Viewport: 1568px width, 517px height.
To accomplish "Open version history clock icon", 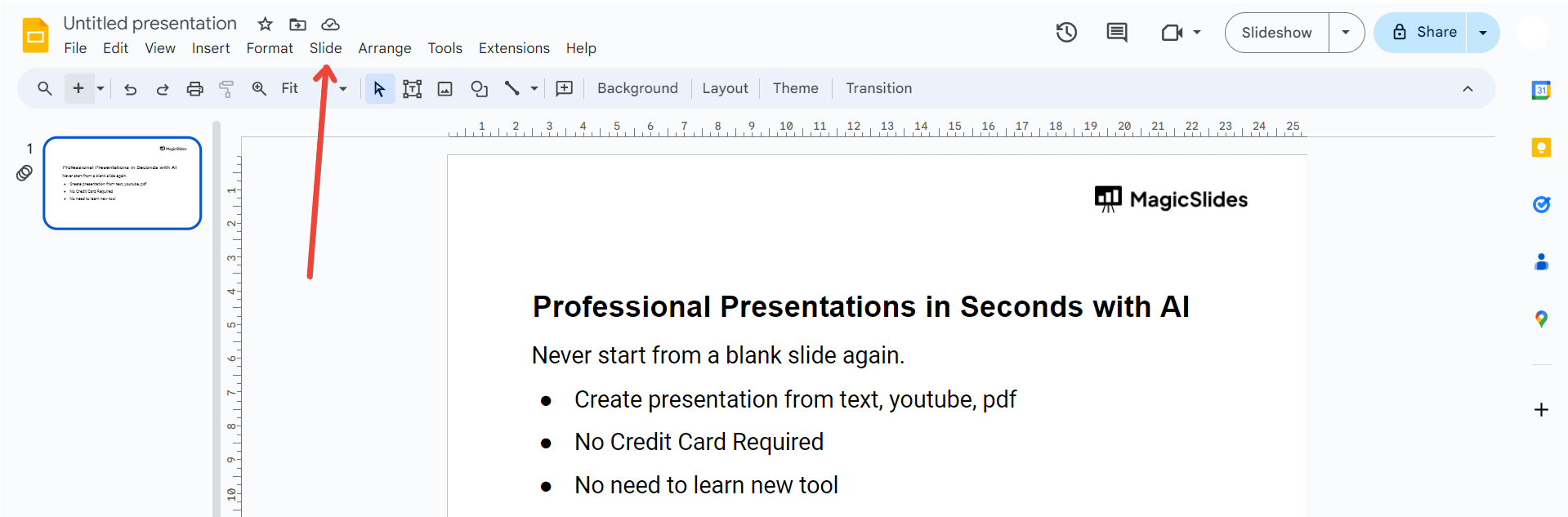I will (x=1066, y=33).
